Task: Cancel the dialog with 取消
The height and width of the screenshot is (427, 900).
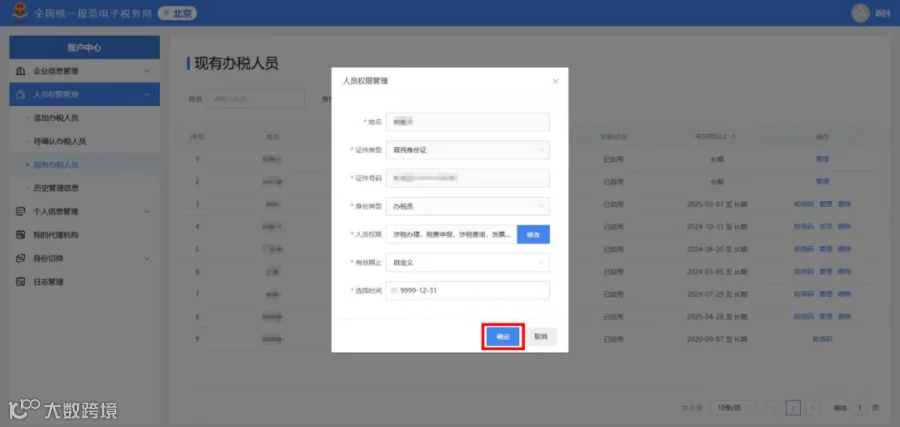Action: click(541, 337)
